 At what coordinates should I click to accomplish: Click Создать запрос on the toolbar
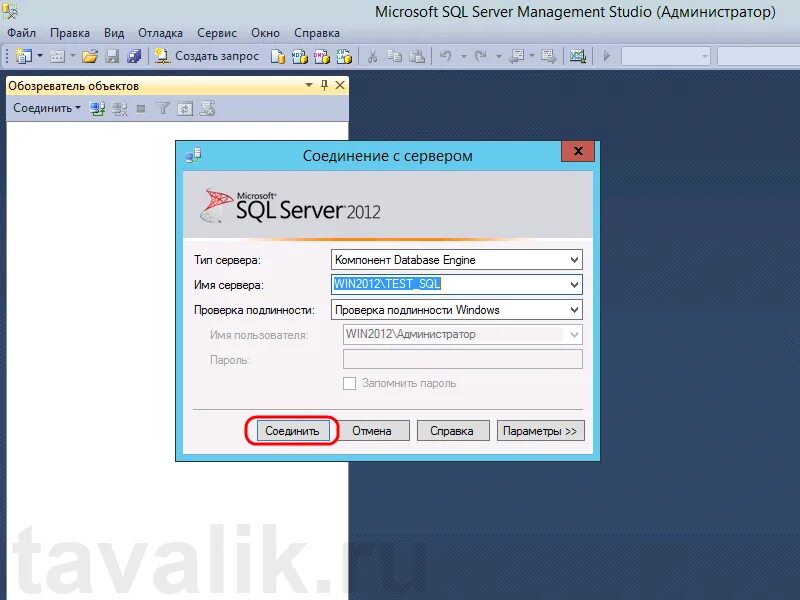[x=207, y=56]
